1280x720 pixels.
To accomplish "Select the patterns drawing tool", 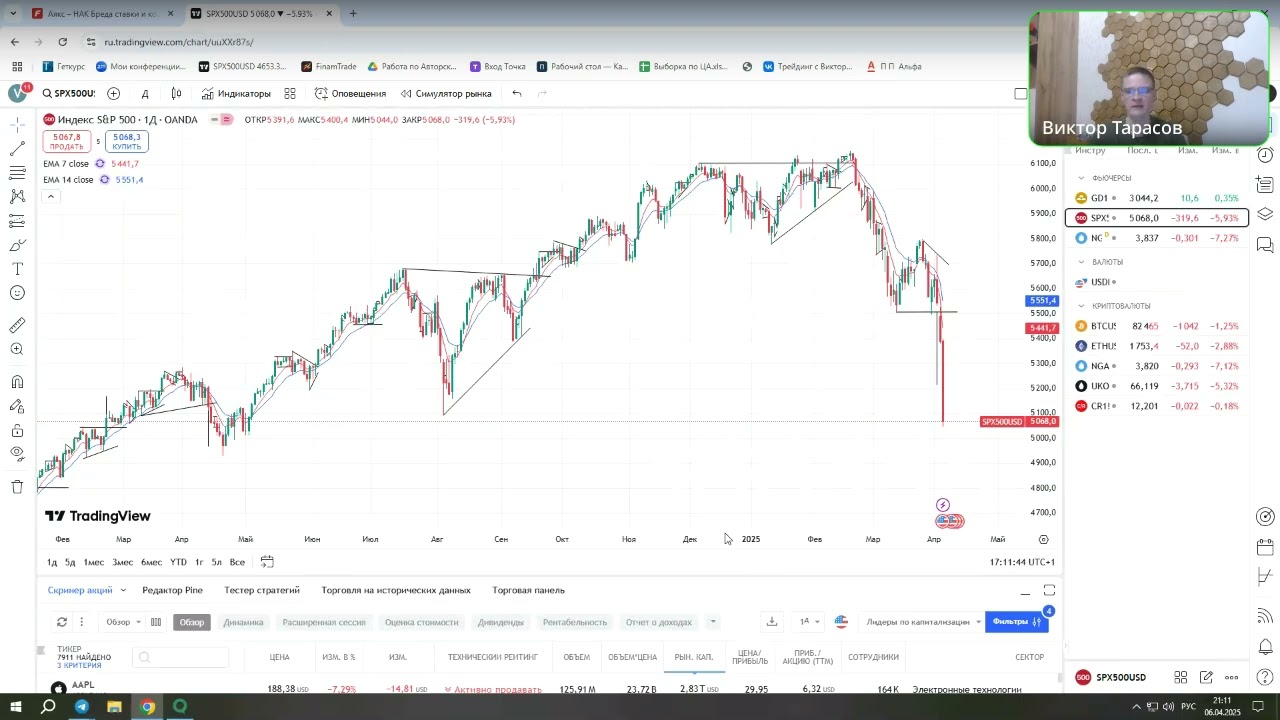I will [x=17, y=197].
